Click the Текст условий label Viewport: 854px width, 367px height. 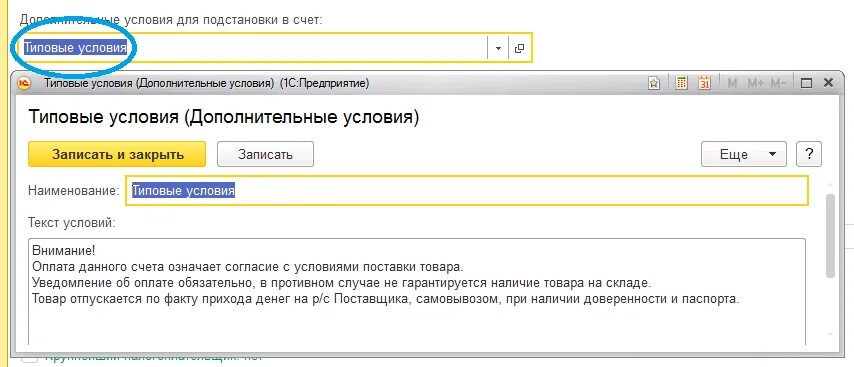[71, 223]
